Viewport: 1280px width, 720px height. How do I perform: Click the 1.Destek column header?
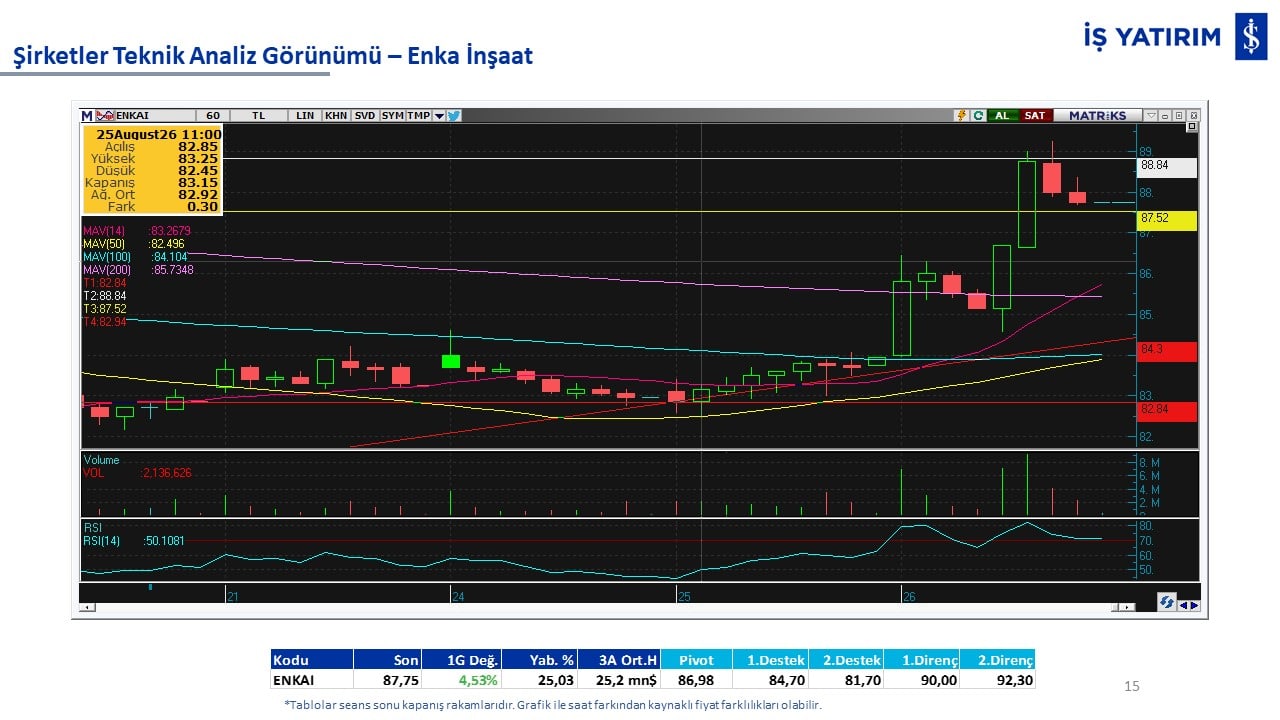tap(769, 660)
